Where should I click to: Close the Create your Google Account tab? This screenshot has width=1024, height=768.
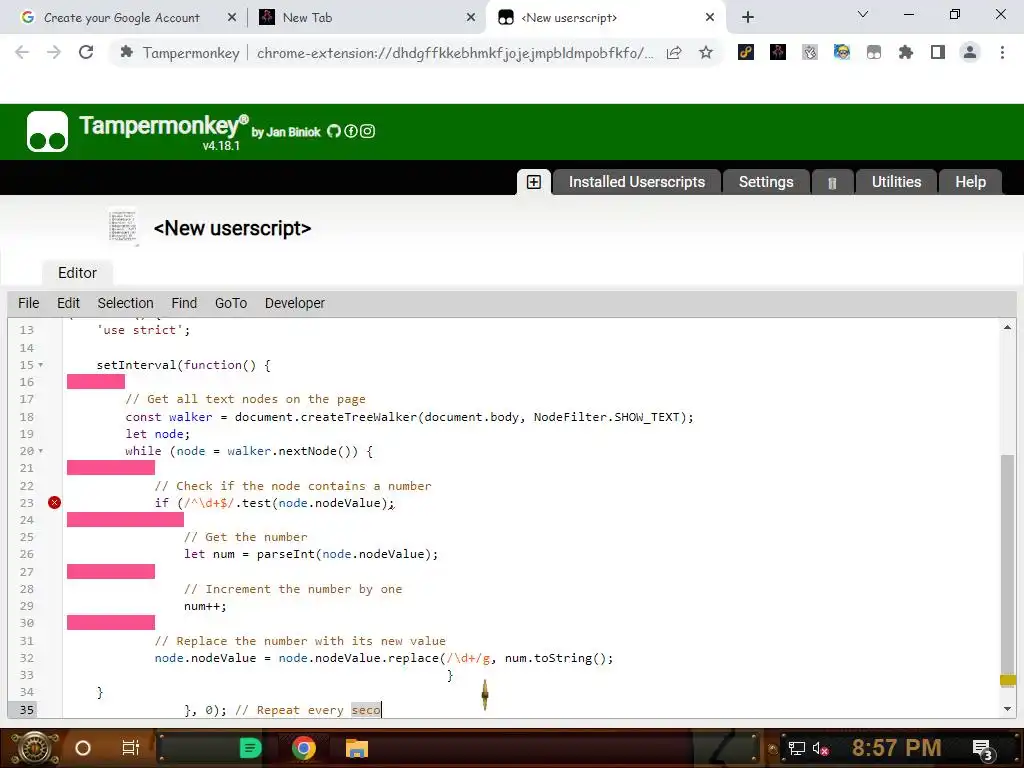coord(232,18)
